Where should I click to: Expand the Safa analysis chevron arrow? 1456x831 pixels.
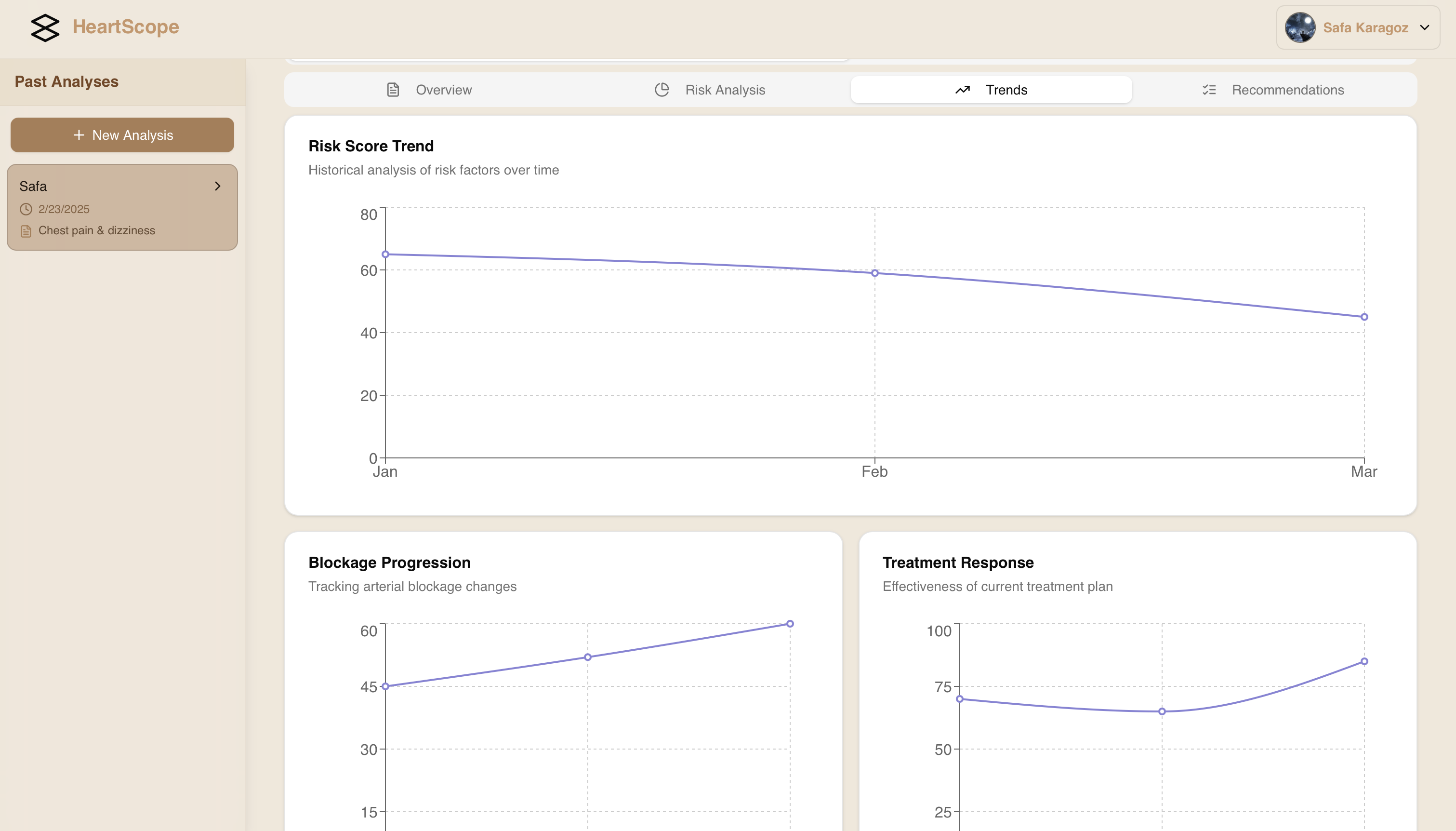[217, 186]
